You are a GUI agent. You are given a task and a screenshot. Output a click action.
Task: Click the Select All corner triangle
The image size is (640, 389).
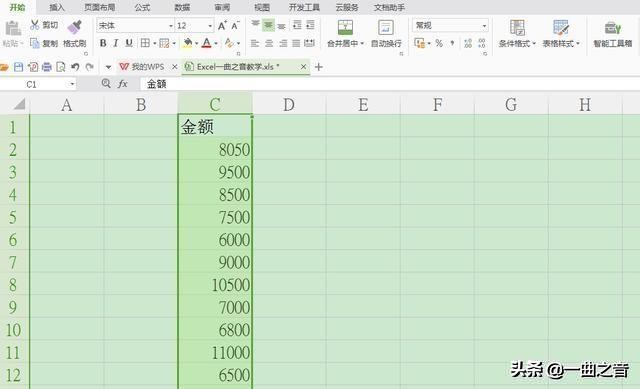(19, 104)
